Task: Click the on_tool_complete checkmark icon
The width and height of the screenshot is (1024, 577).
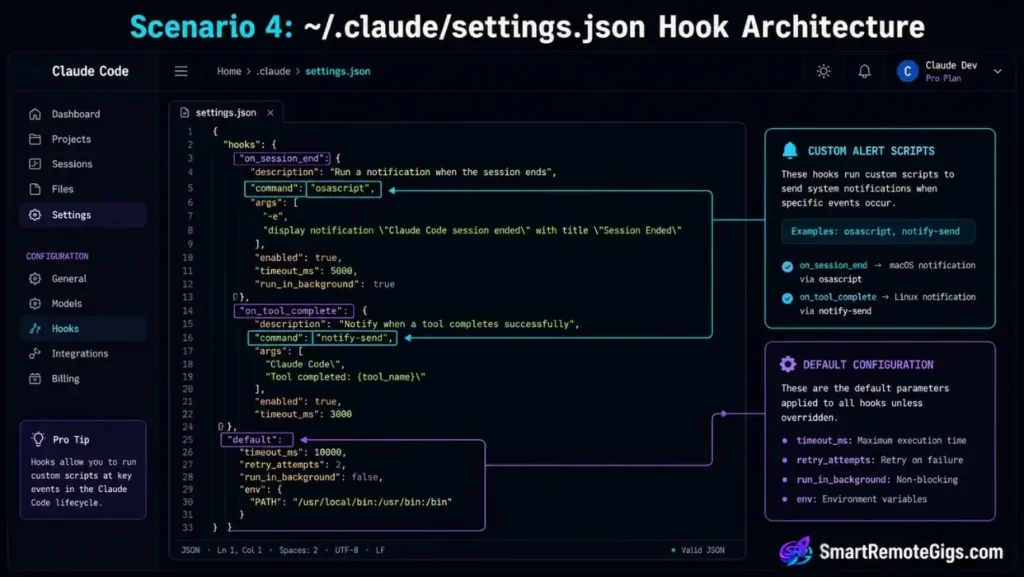Action: 787,298
